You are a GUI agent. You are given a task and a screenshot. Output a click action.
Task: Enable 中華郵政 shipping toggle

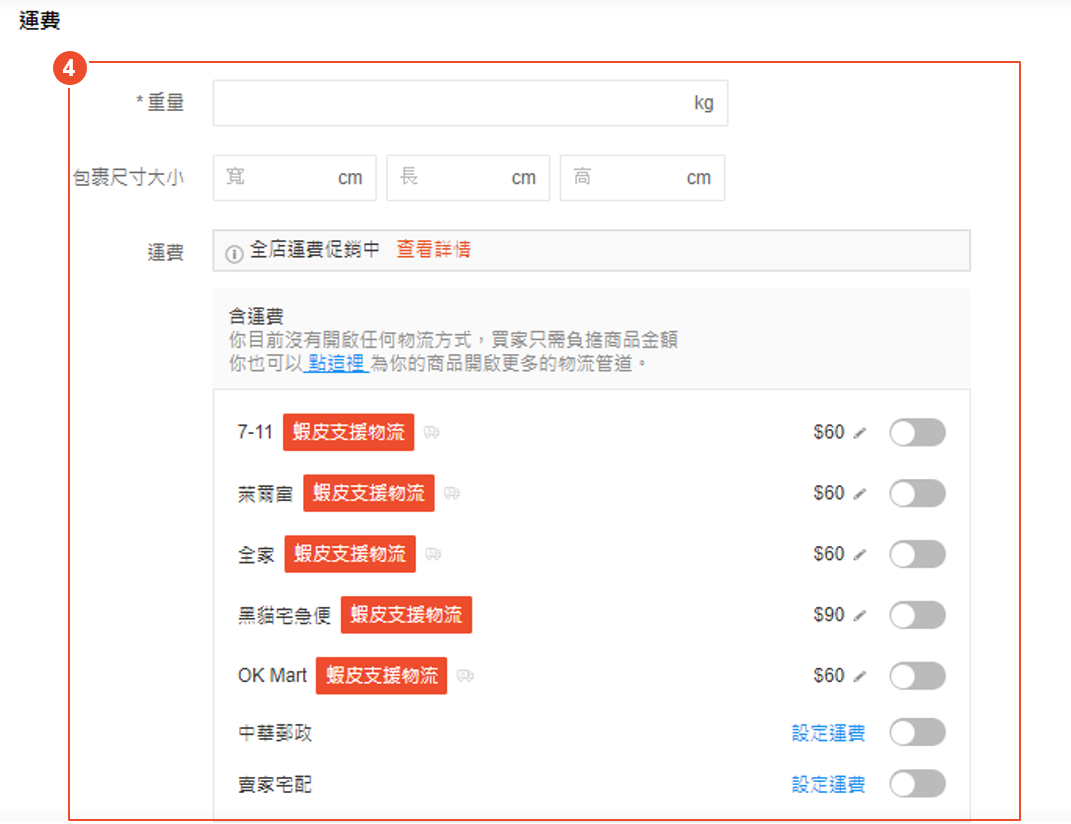[x=917, y=733]
